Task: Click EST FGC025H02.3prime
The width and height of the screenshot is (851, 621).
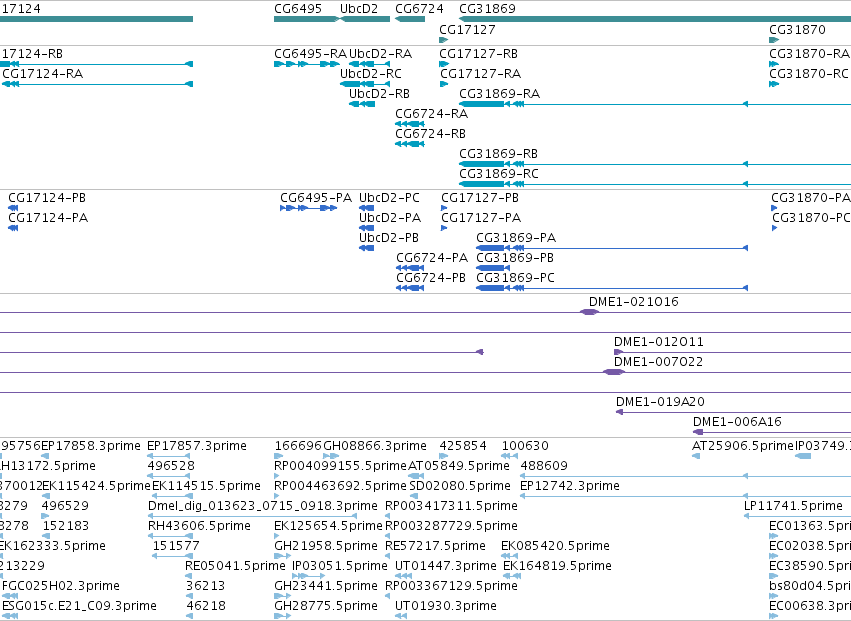Action: (61, 586)
